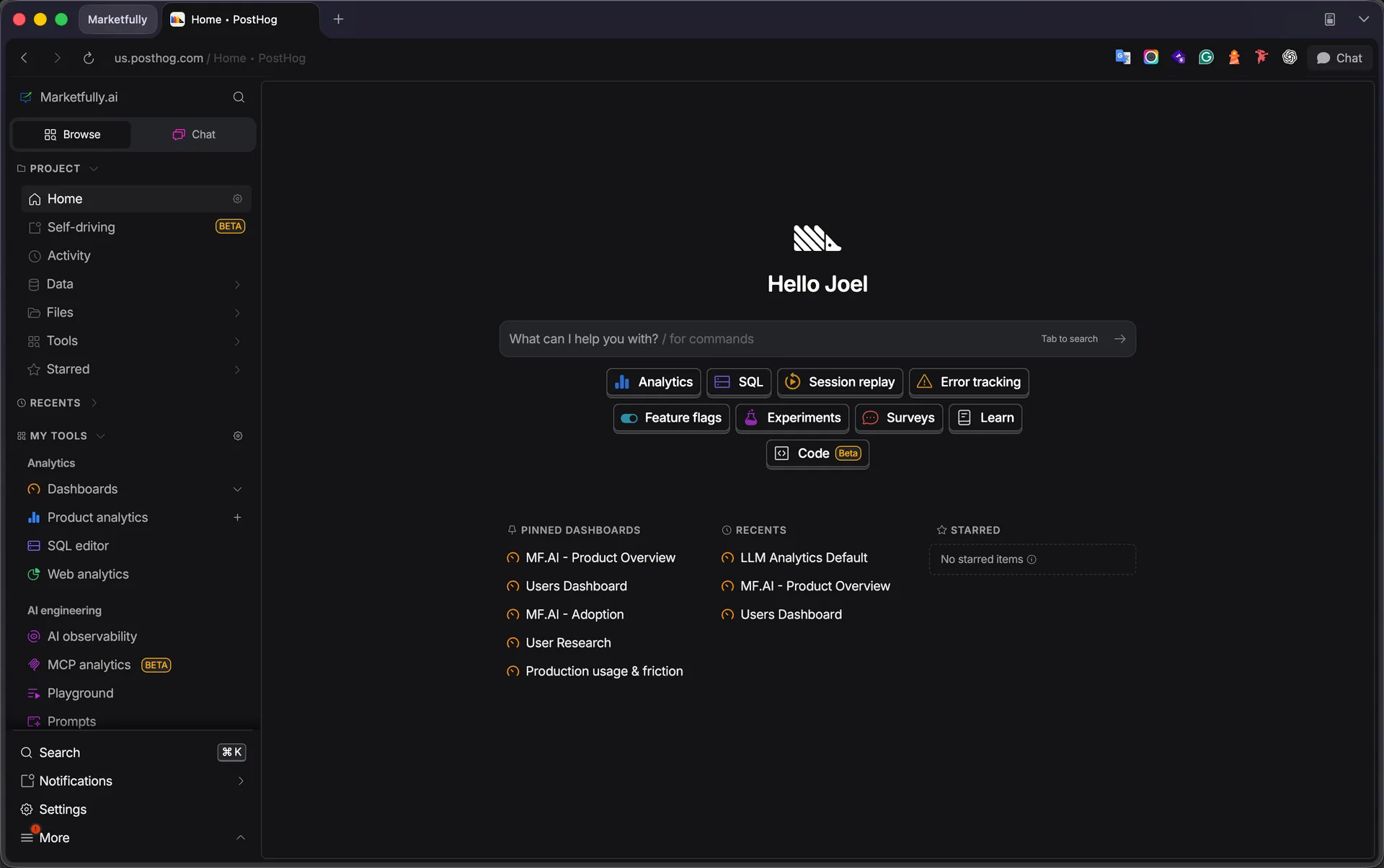
Task: Open the SQL shortcut button
Action: [739, 382]
